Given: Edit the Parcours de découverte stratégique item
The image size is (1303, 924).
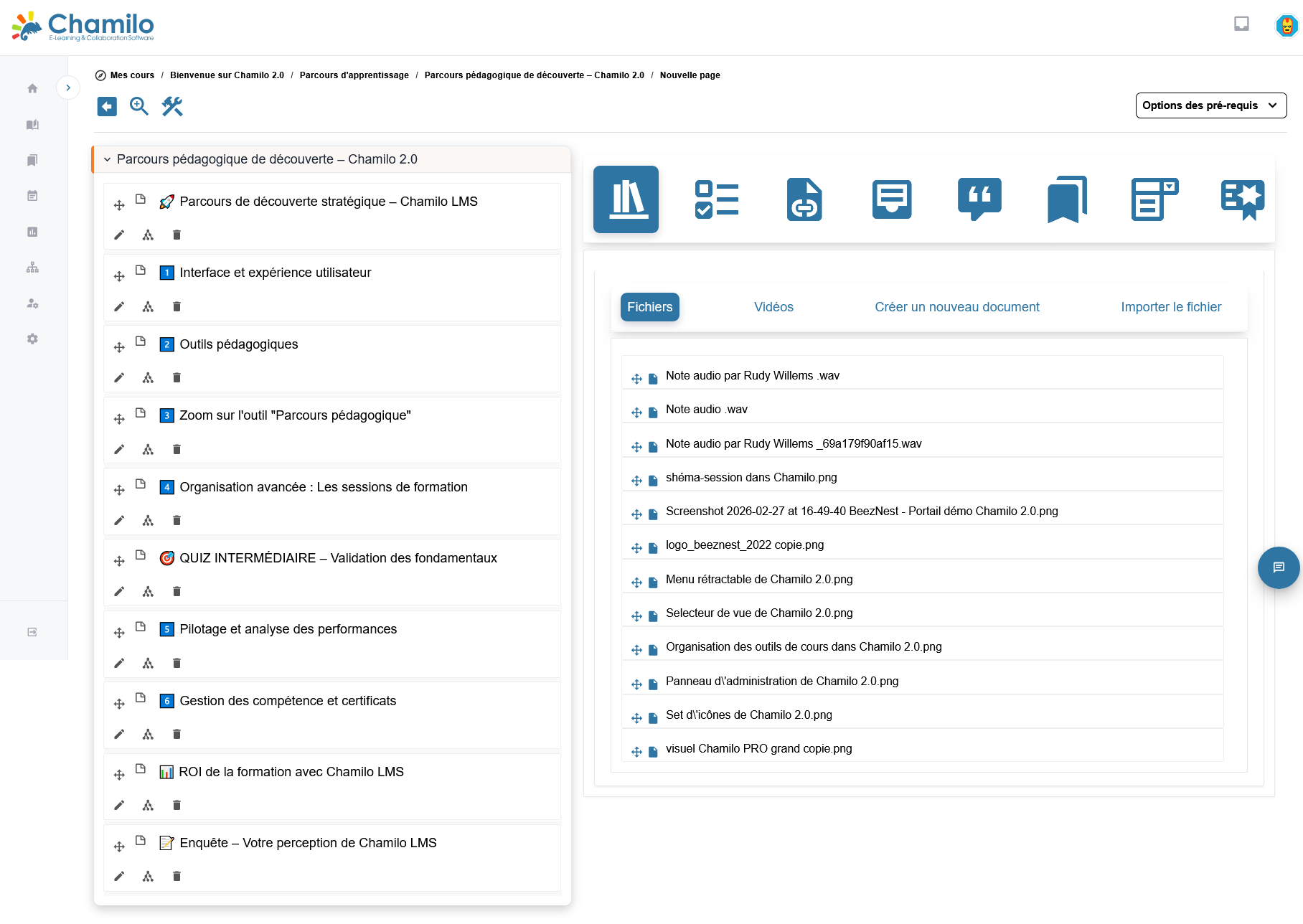Looking at the screenshot, I should [x=119, y=235].
